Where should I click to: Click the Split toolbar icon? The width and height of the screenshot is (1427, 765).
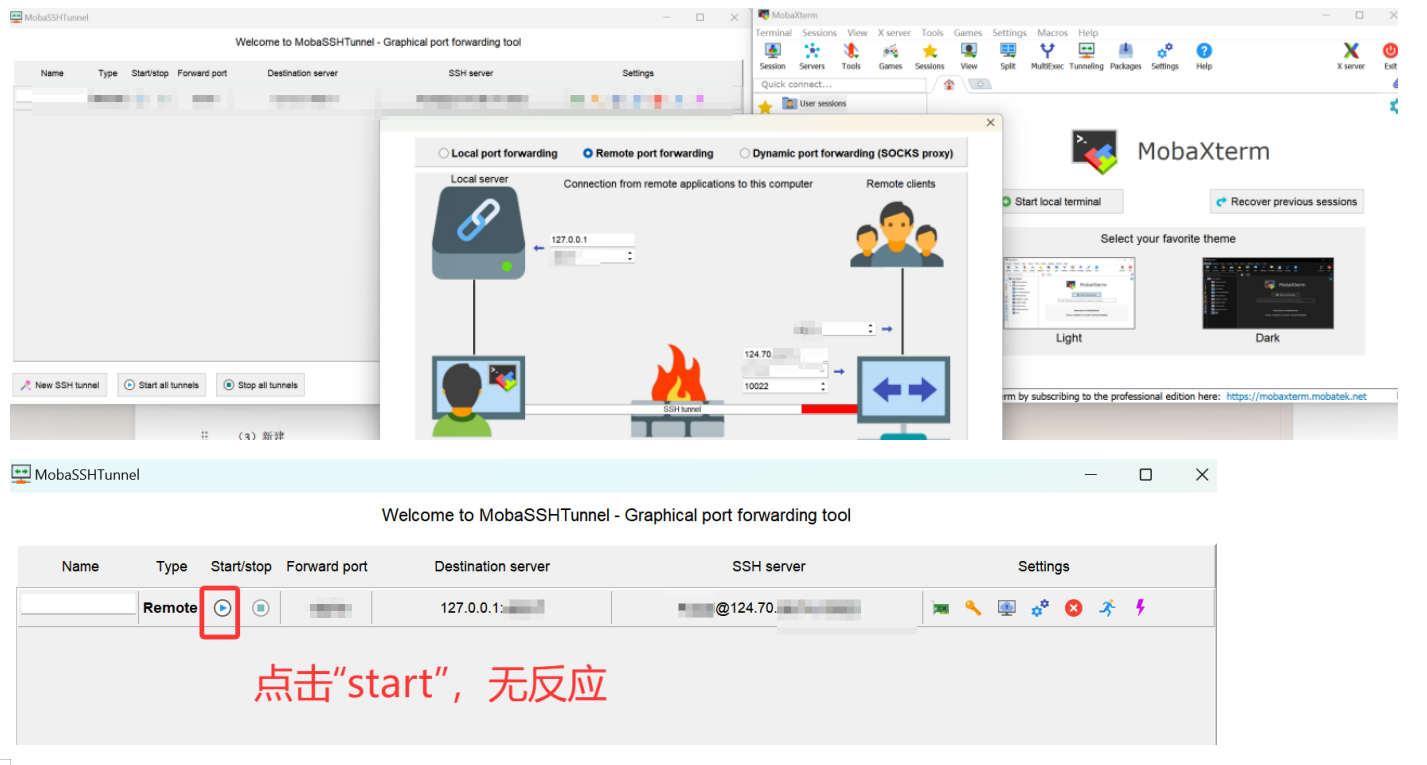coord(1007,56)
